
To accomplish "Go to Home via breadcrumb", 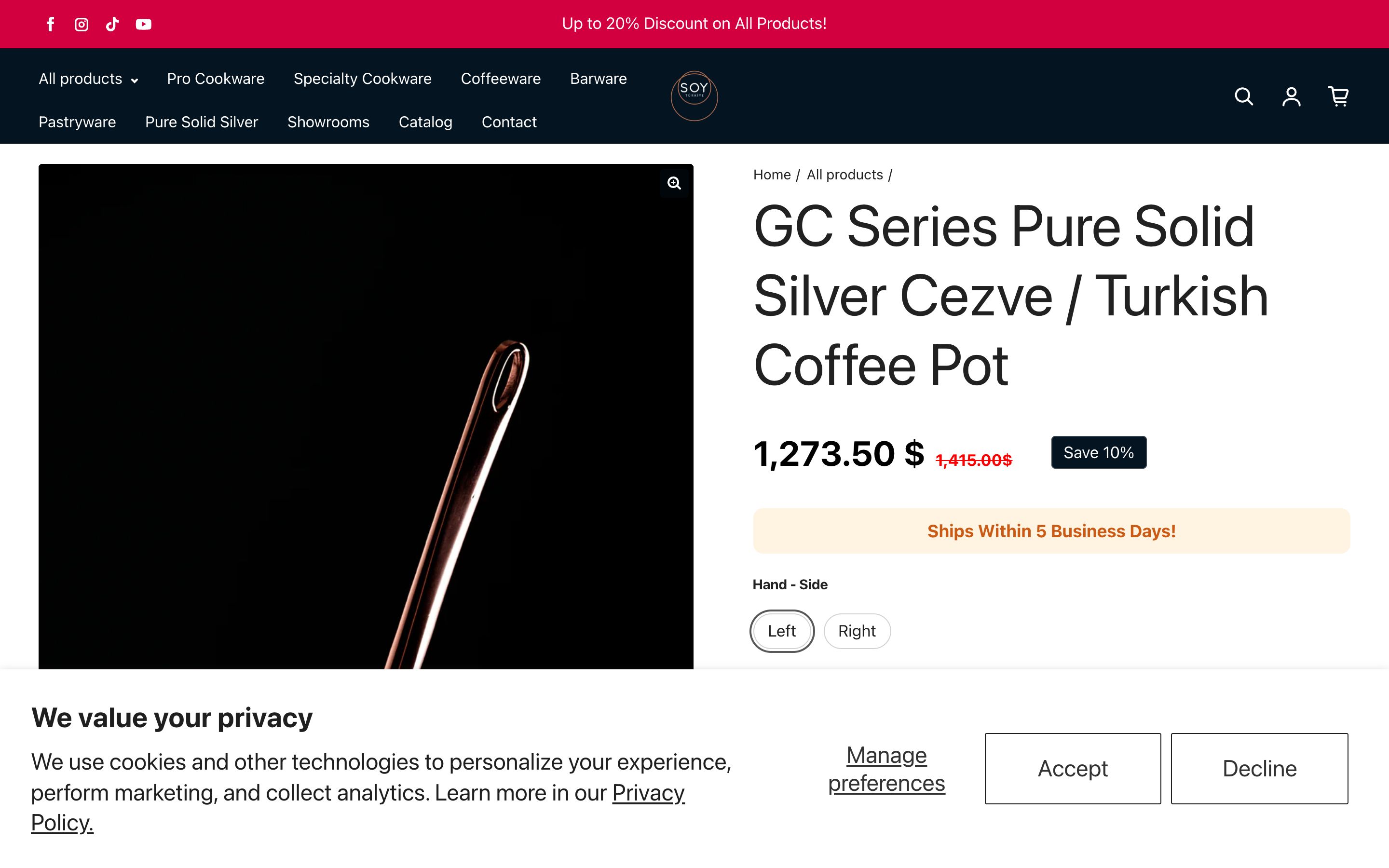I will (771, 175).
